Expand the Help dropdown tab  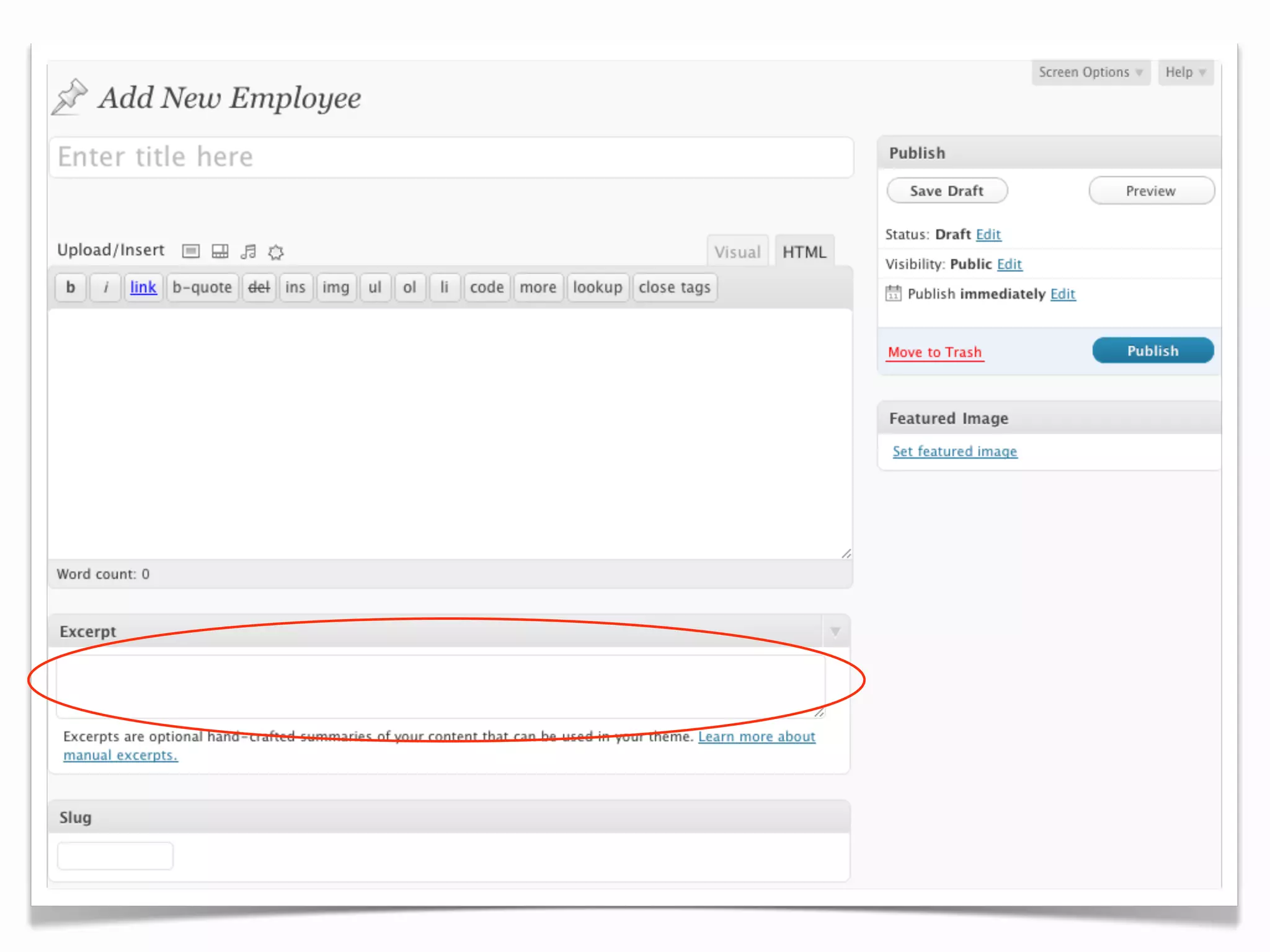tap(1184, 73)
